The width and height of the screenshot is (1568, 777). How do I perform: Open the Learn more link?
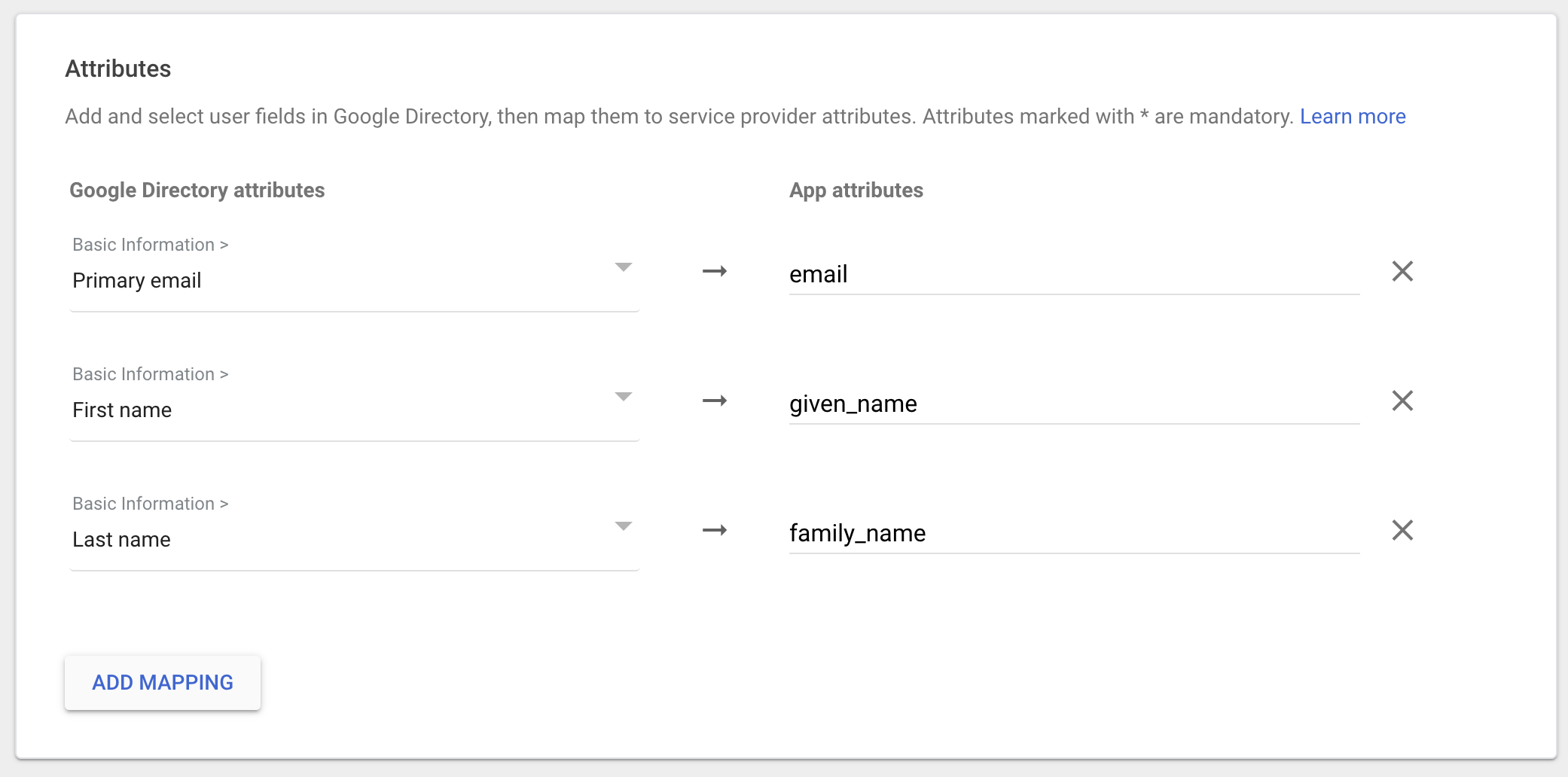(x=1353, y=117)
